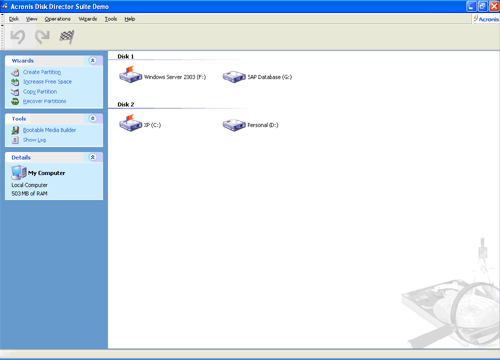Image resolution: width=500 pixels, height=360 pixels.
Task: Open the Help menu
Action: [x=130, y=19]
